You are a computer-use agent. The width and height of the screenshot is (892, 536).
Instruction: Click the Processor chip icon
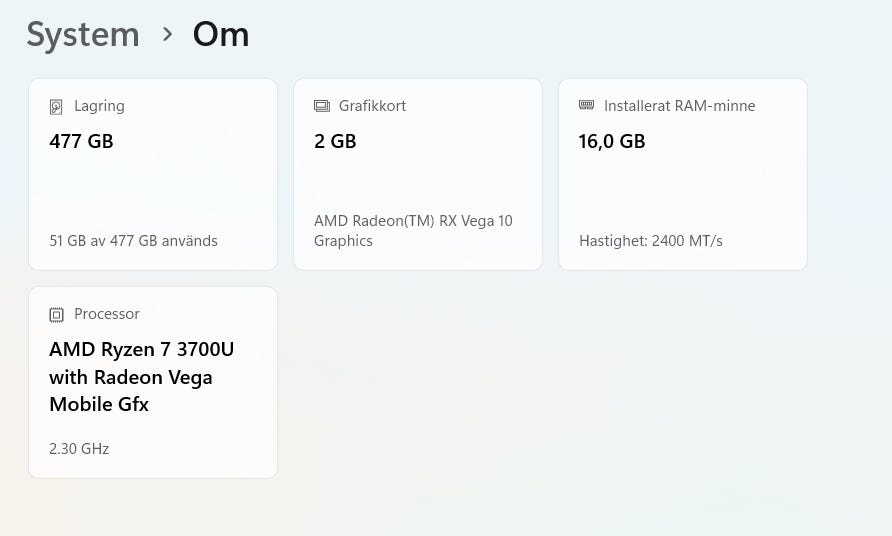pyautogui.click(x=56, y=315)
